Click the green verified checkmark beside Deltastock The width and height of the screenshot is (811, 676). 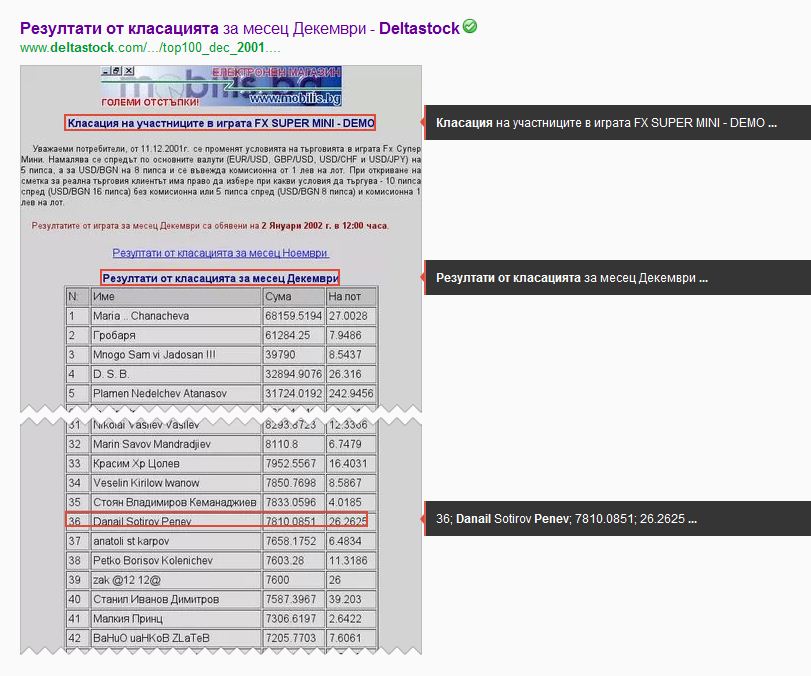(x=470, y=26)
